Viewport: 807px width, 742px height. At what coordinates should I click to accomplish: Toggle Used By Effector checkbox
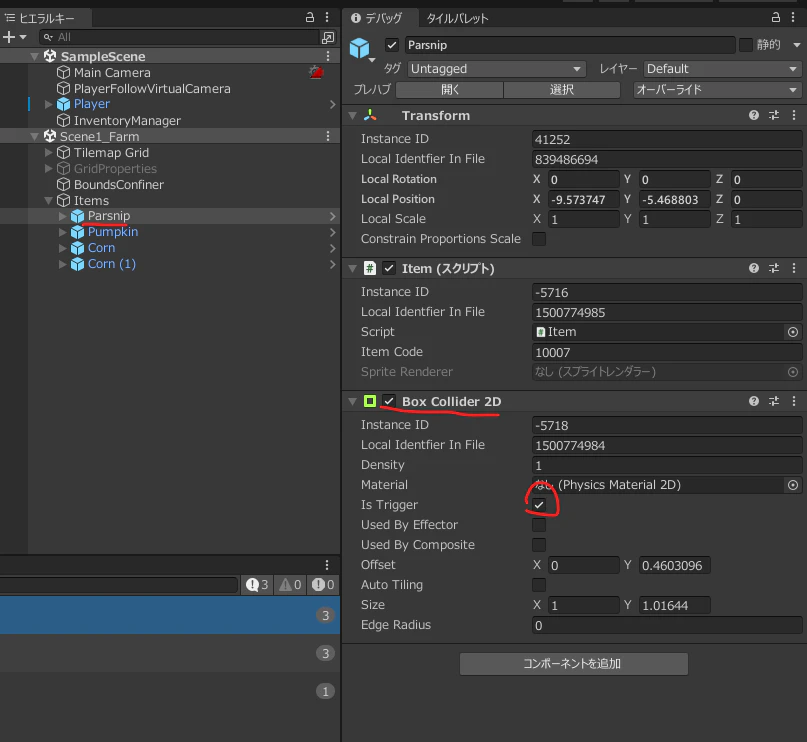point(539,525)
